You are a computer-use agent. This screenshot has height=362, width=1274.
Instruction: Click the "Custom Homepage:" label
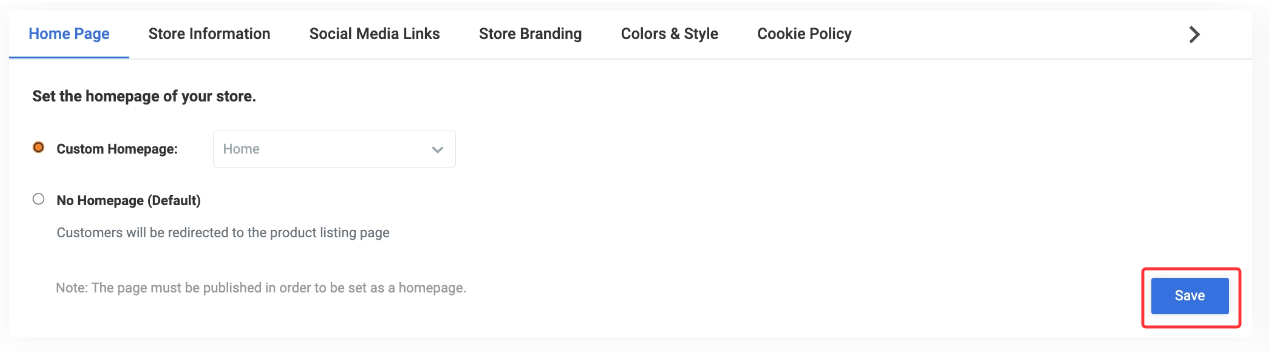(117, 149)
